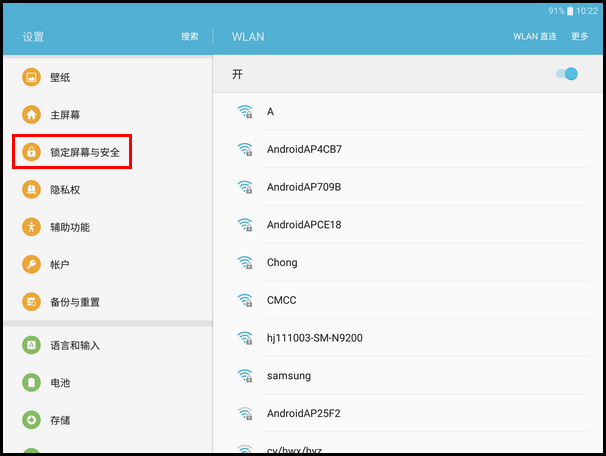The width and height of the screenshot is (606, 456).
Task: Open 备份与重置 settings
Action: tap(108, 302)
